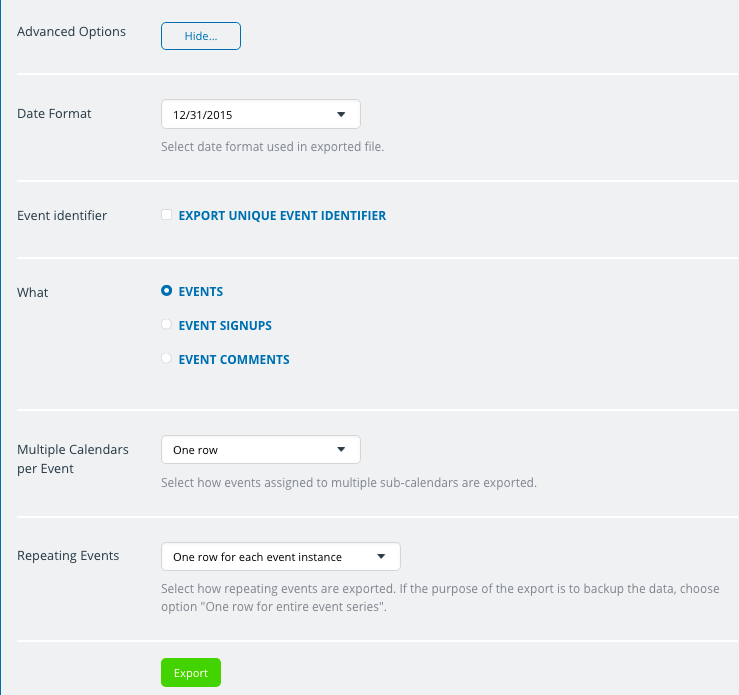The image size is (739, 695).
Task: Select the EVENTS radio button
Action: [166, 290]
